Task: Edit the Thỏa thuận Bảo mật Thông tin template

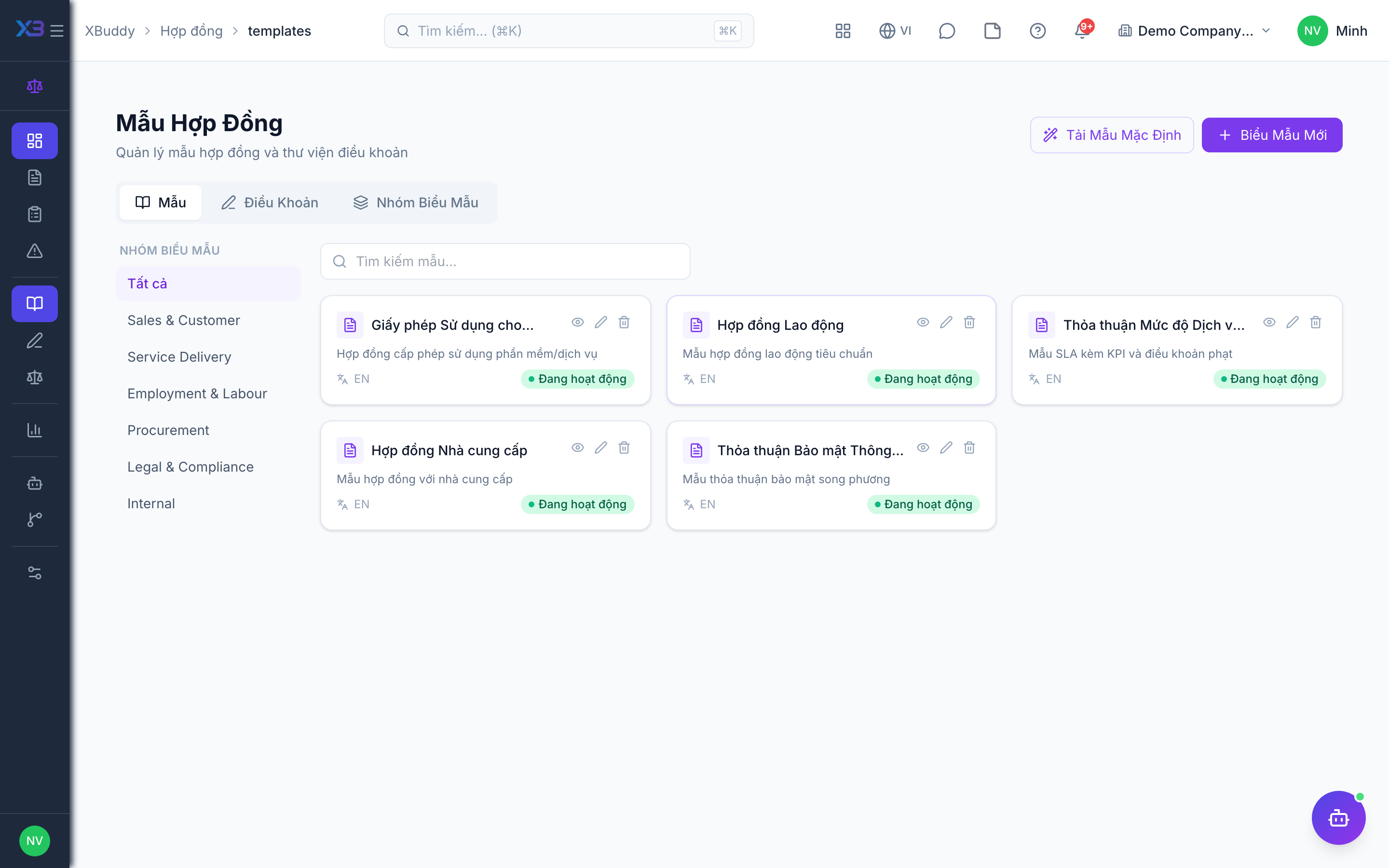Action: tap(946, 448)
